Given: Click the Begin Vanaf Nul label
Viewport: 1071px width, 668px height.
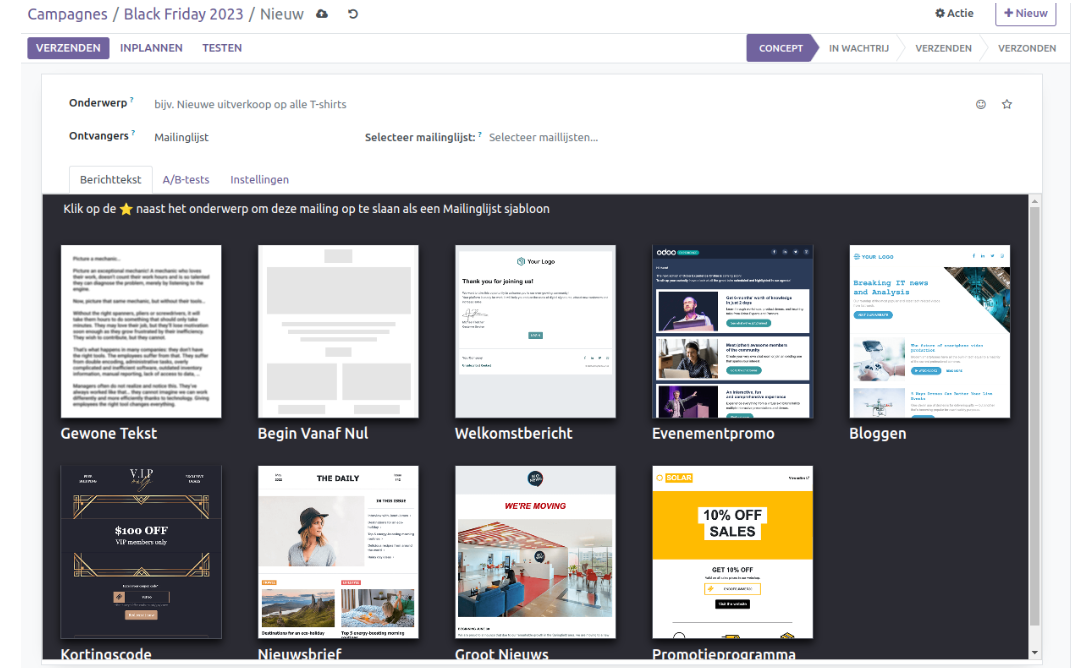Looking at the screenshot, I should point(313,433).
